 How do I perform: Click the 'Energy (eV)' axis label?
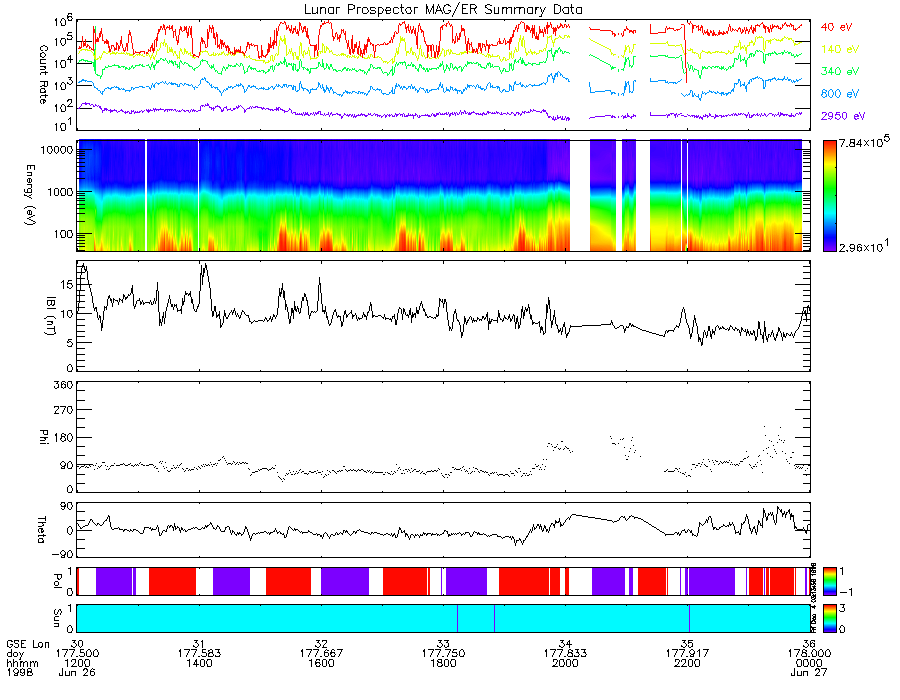[30, 195]
